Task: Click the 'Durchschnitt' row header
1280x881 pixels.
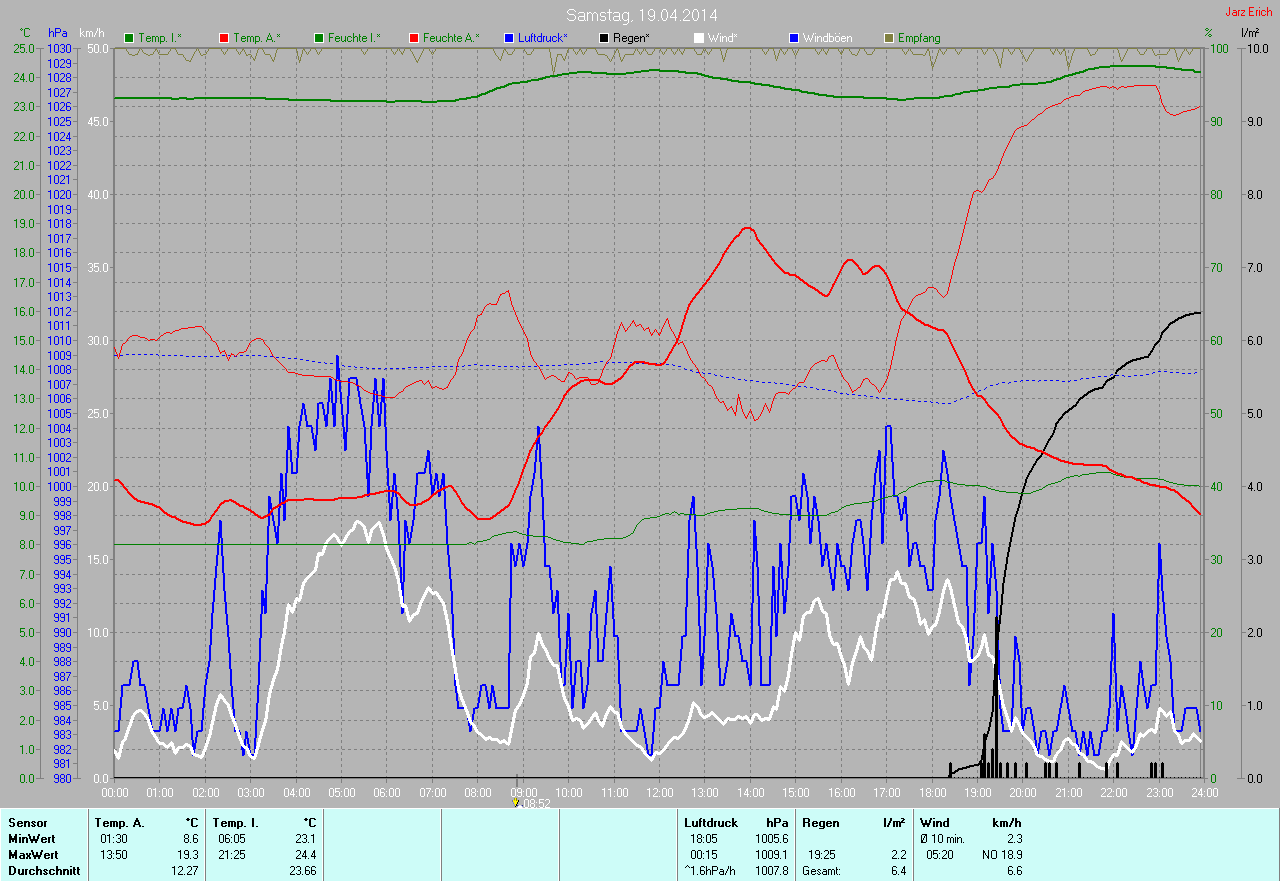Action: click(x=44, y=870)
